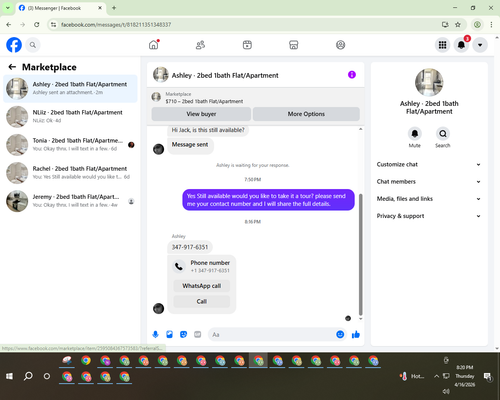Expand Media, files and links section
This screenshot has height=400, width=500.
tap(429, 199)
